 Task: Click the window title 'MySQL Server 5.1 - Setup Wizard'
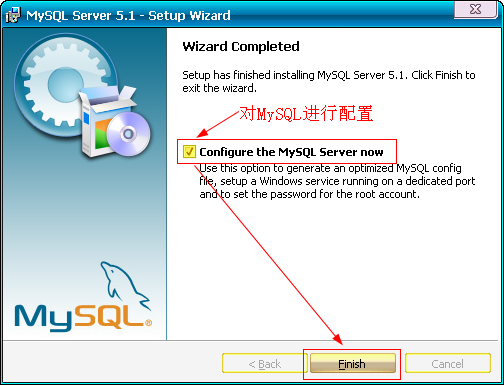point(128,16)
